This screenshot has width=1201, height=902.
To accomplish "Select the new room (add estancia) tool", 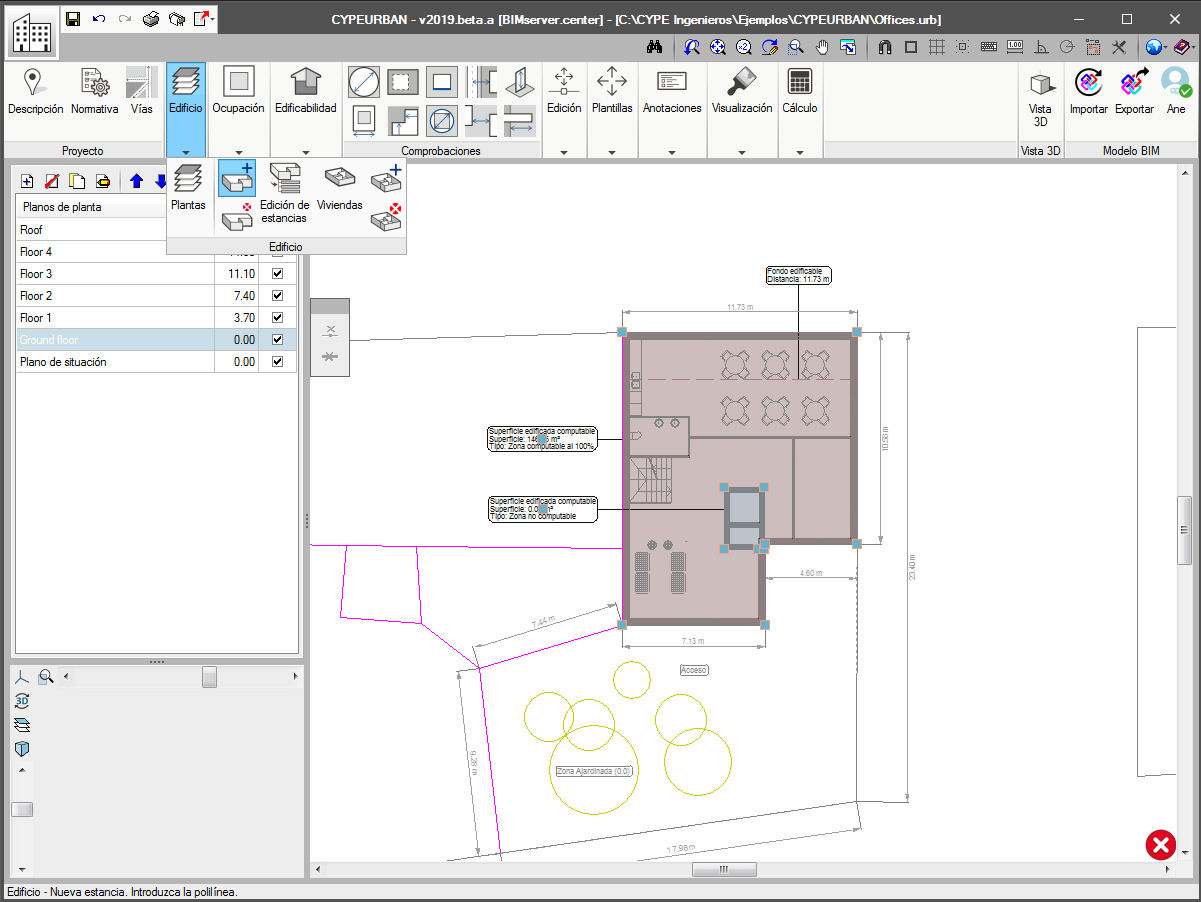I will pos(237,177).
